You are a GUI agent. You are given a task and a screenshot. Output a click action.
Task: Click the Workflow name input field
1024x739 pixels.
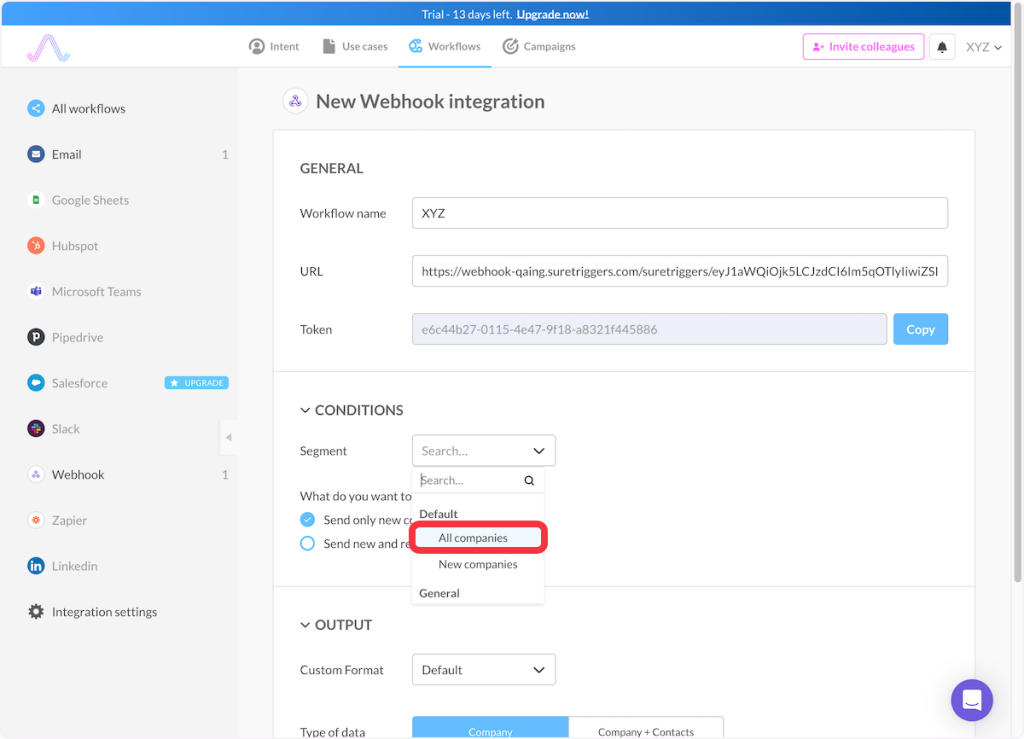tap(679, 213)
